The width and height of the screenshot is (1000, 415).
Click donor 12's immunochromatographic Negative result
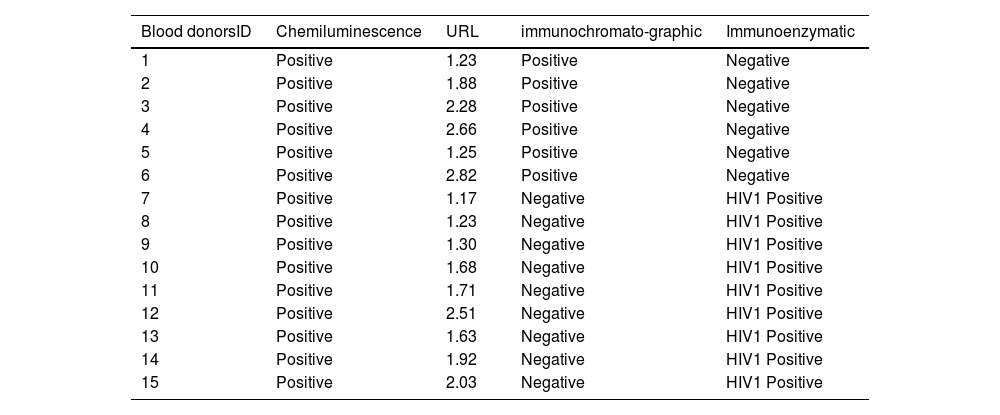coord(552,313)
